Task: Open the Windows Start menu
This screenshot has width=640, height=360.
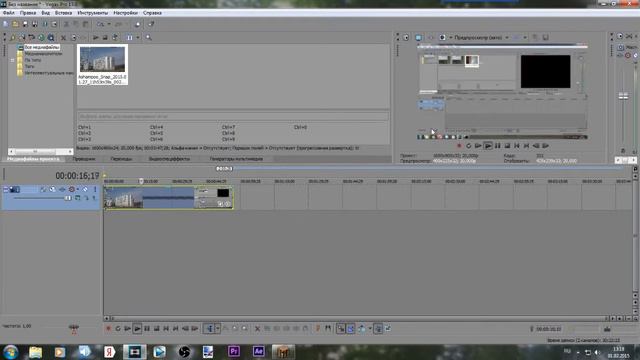Action: coord(10,352)
